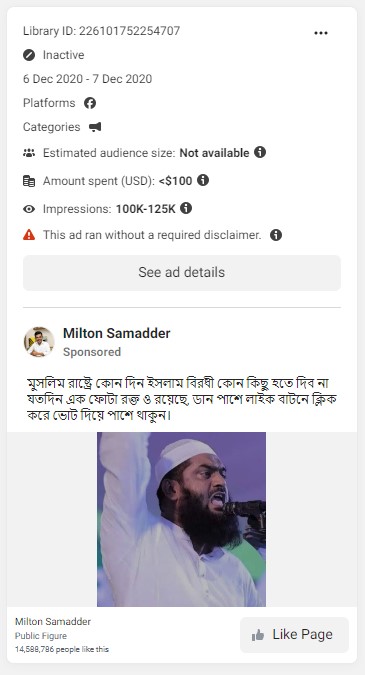The width and height of the screenshot is (365, 675).
Task: Click the Like Page button
Action: coord(294,635)
